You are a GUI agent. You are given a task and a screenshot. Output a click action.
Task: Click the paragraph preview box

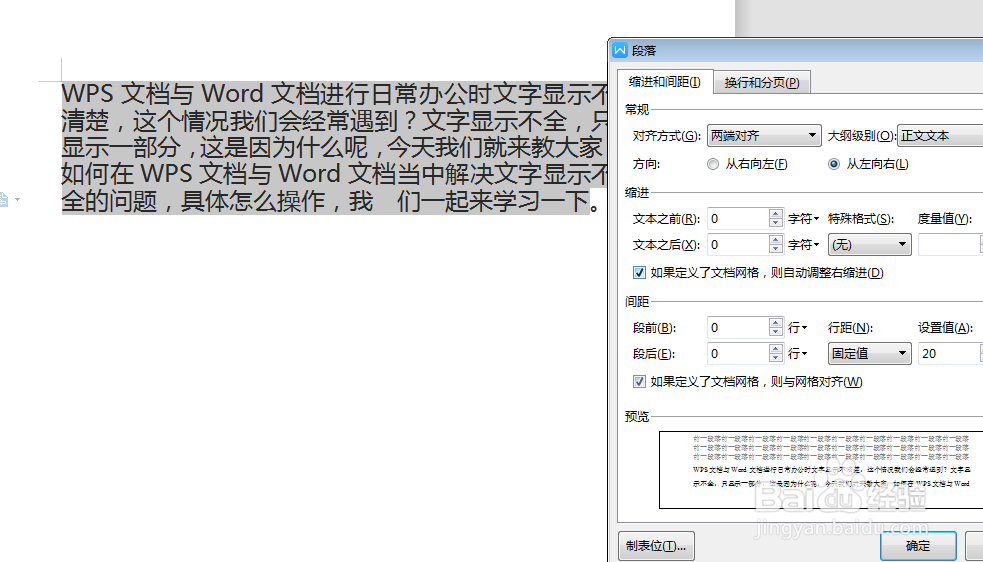click(821, 470)
